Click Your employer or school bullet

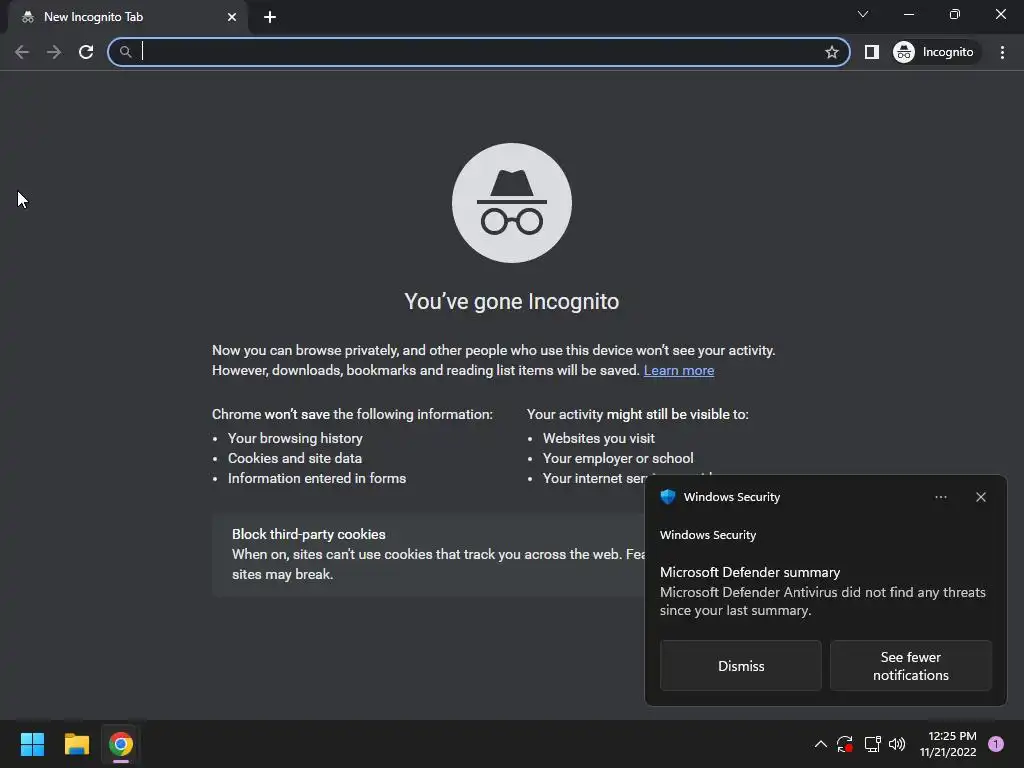click(618, 458)
